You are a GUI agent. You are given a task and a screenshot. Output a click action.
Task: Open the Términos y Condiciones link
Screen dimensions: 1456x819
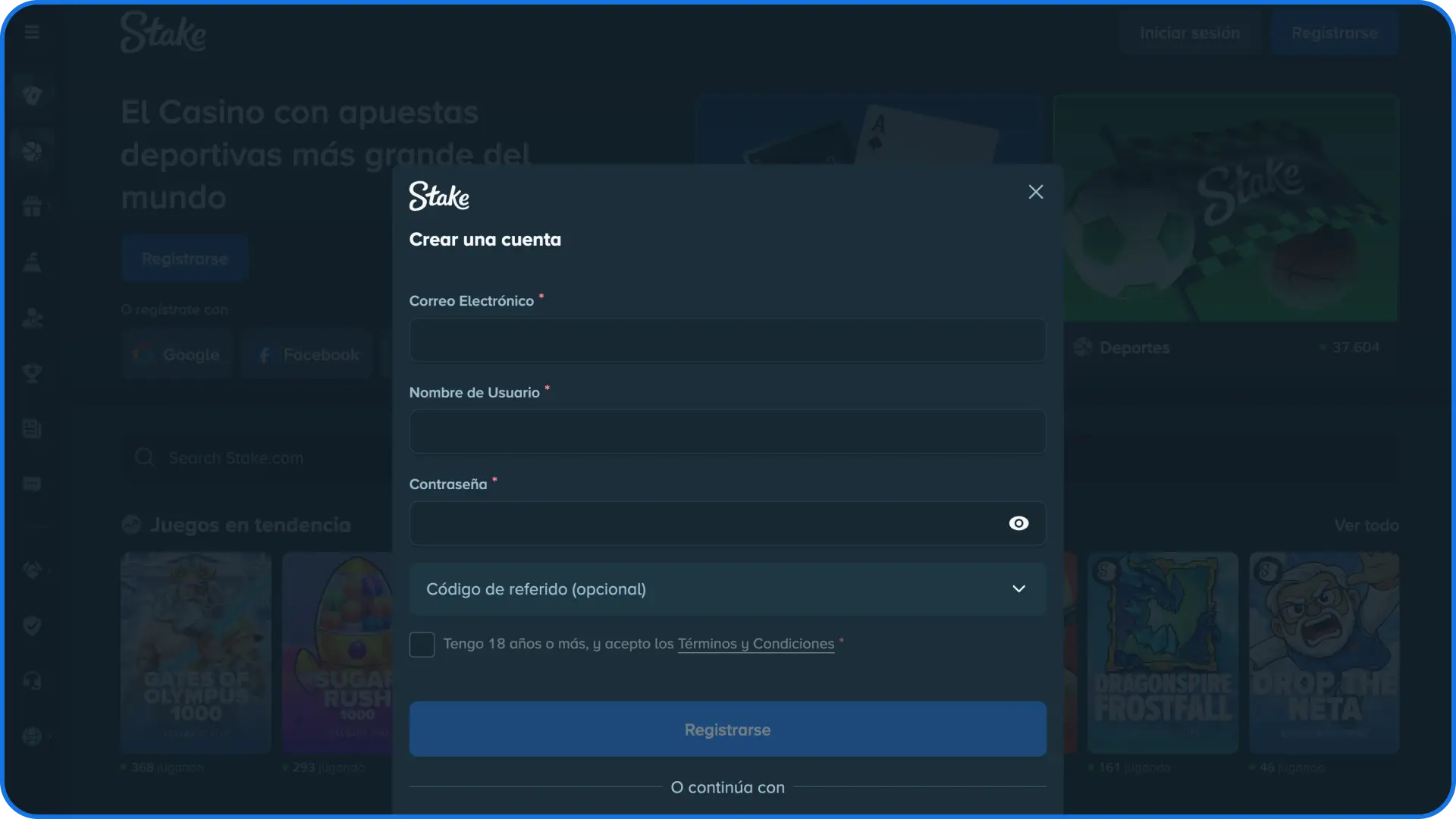pyautogui.click(x=756, y=644)
